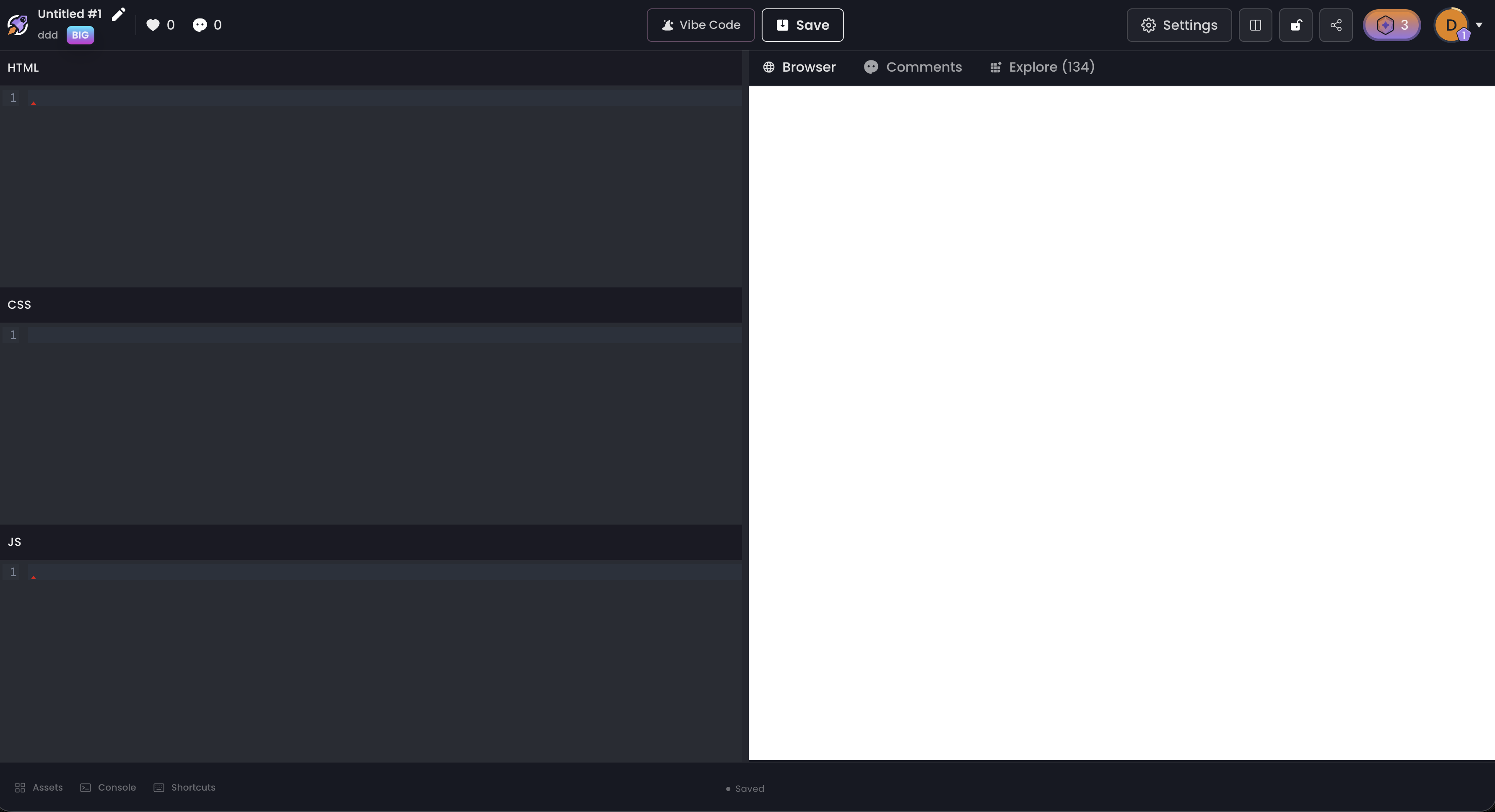The image size is (1495, 812).
Task: Click the rocket logo to go home
Action: pos(18,24)
